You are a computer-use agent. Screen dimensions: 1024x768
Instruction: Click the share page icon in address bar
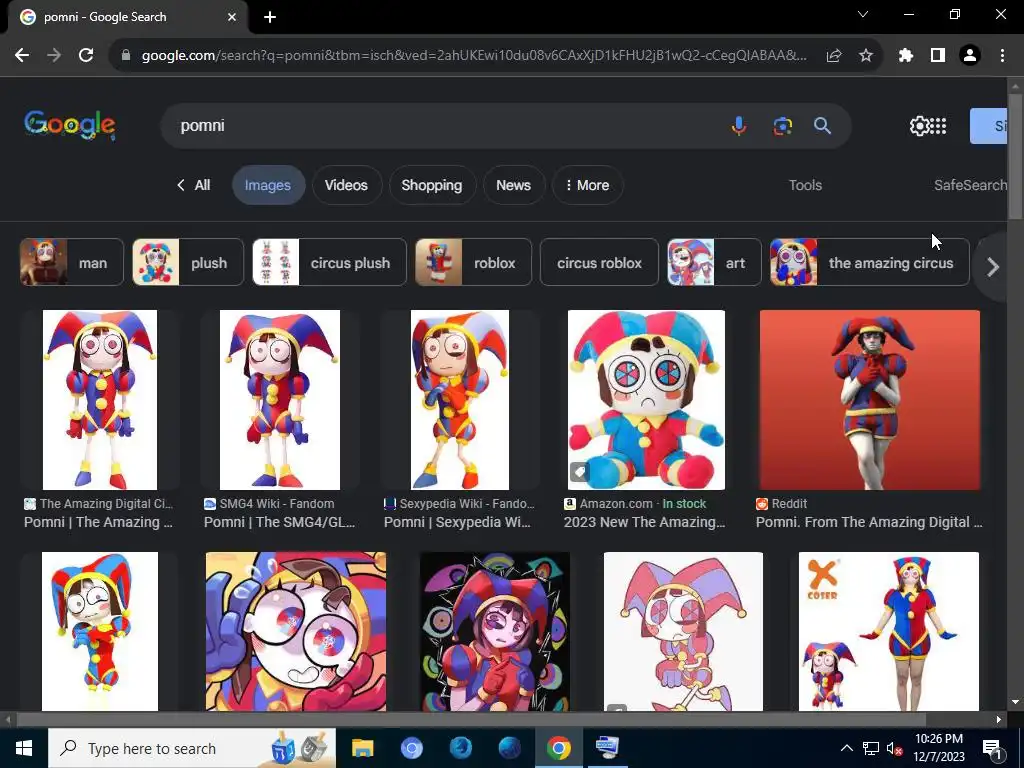pos(833,56)
